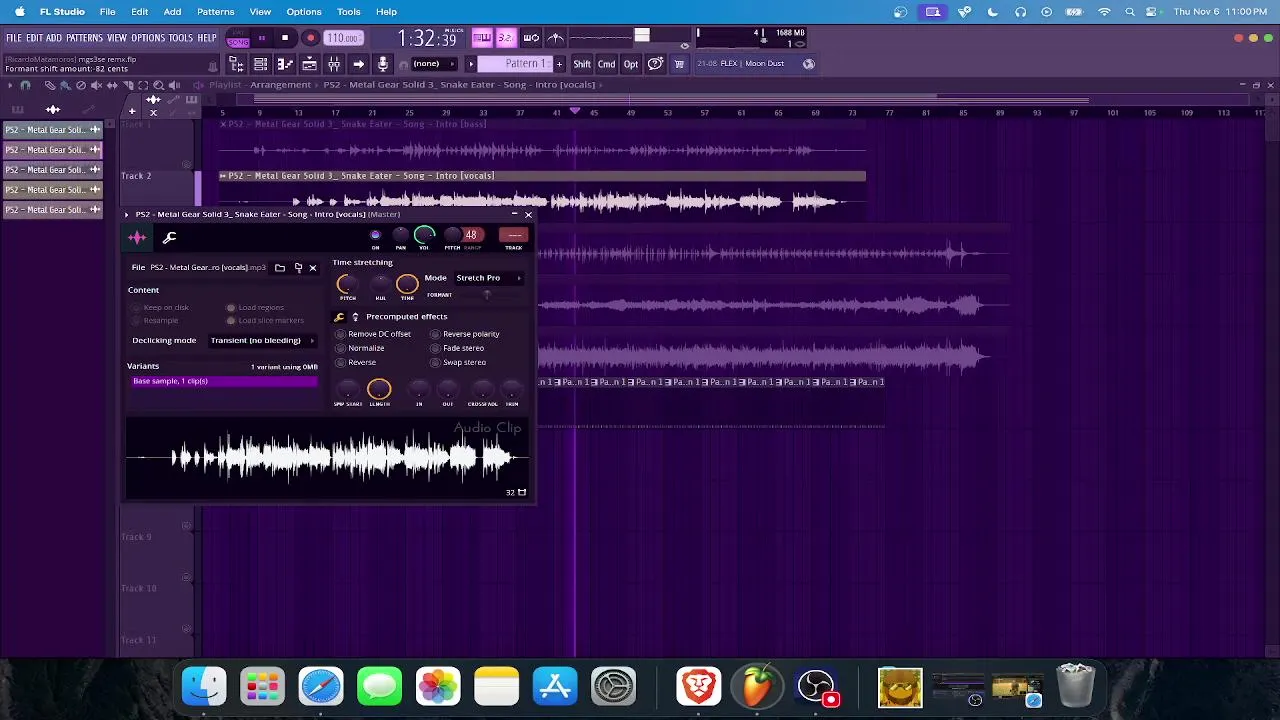Image resolution: width=1280 pixels, height=720 pixels.
Task: Open the OPTIONS menu
Action: pyautogui.click(x=148, y=38)
